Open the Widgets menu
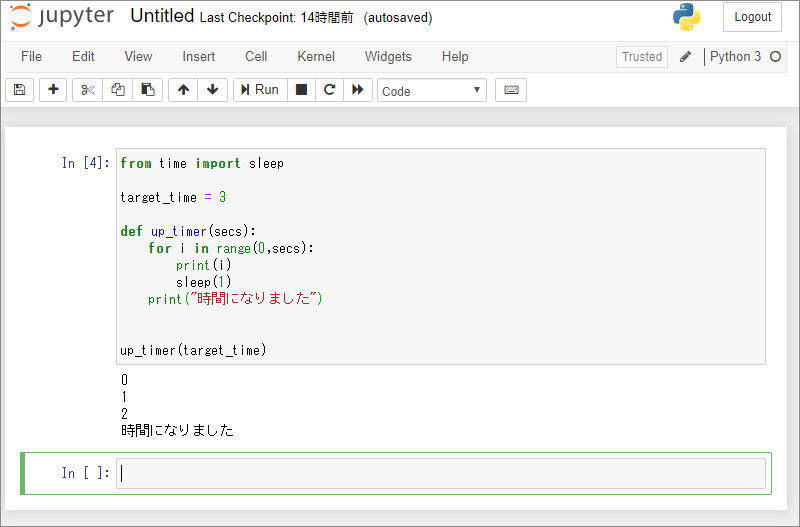 click(388, 57)
